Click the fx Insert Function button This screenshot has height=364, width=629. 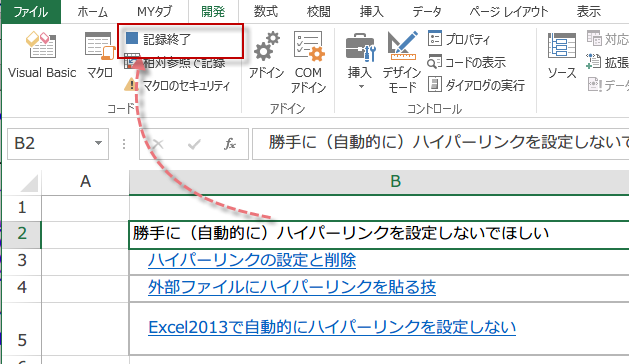click(x=230, y=144)
